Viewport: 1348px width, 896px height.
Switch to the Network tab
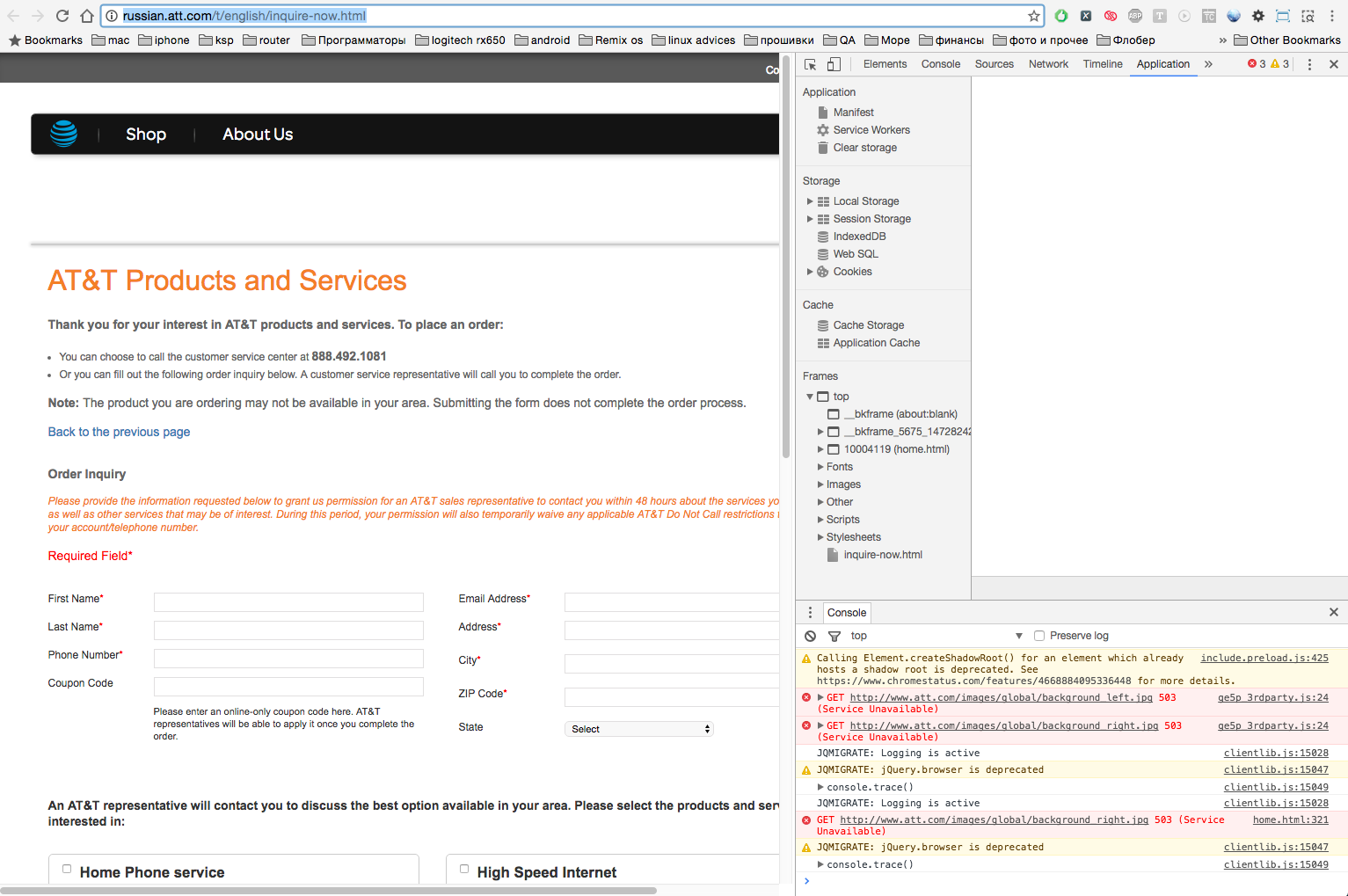1048,64
